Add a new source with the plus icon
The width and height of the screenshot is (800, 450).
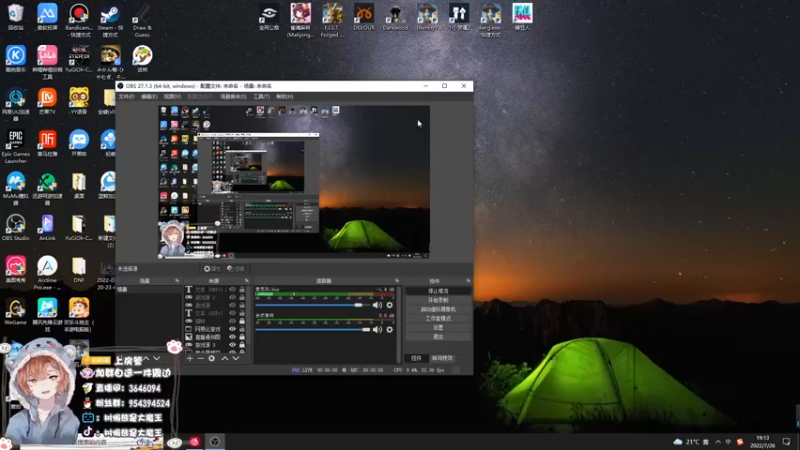(190, 359)
